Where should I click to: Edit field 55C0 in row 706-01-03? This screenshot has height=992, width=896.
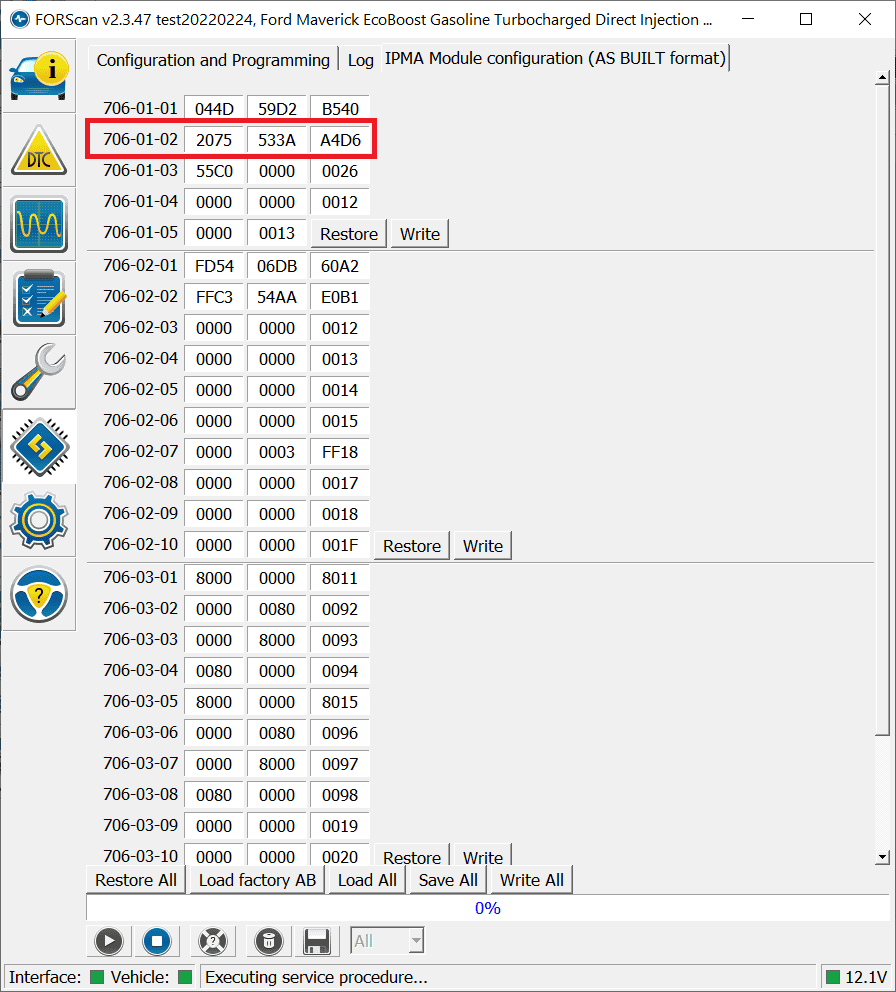click(214, 171)
